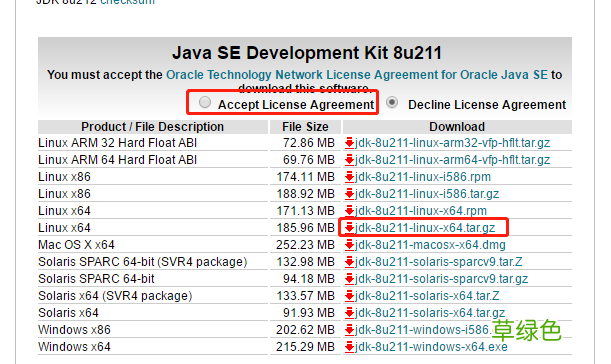611x364 pixels.
Task: Download jdk-8u211-solaris-sparcv9.tar.Z
Action: (438, 262)
